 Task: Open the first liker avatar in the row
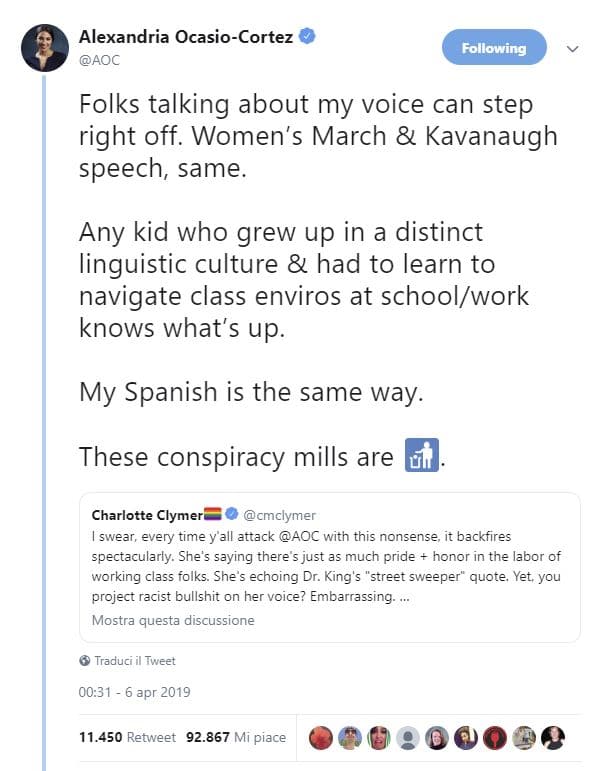(323, 738)
